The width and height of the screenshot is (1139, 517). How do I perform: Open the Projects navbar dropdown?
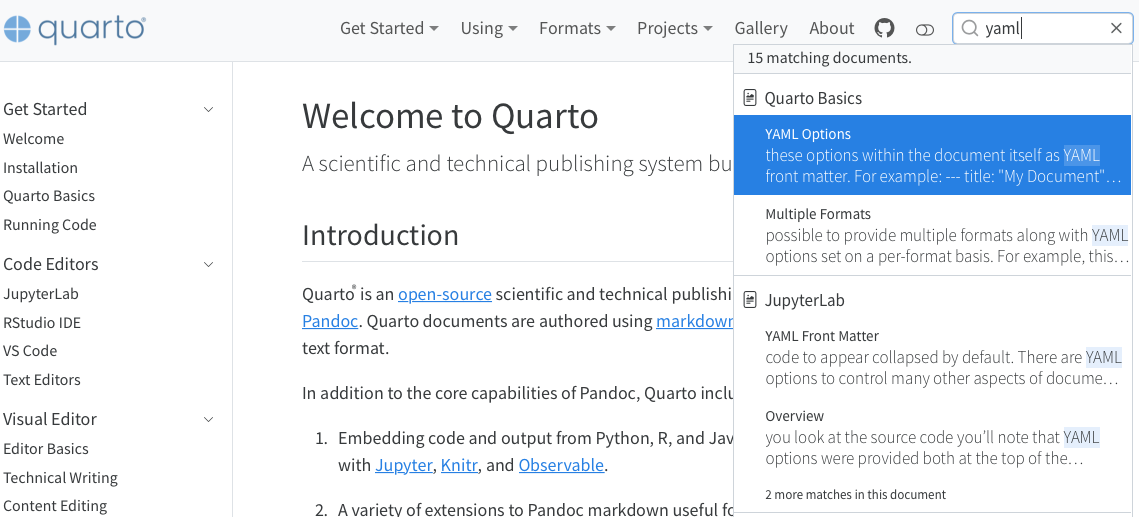point(674,29)
